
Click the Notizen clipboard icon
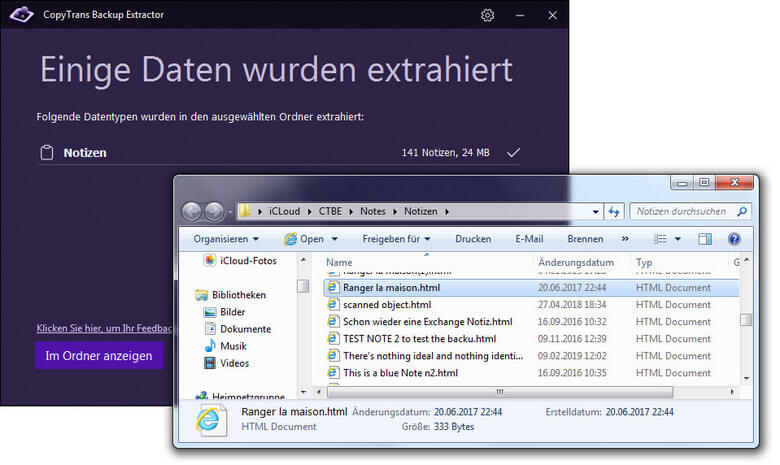click(47, 153)
